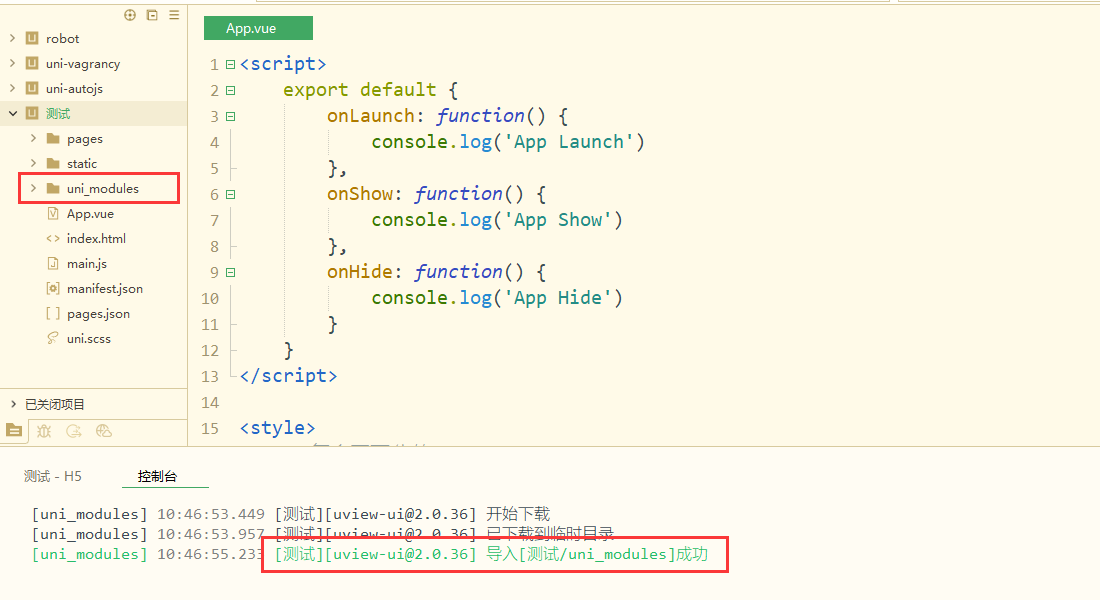Click the closing </script> tag
1100x600 pixels.
coord(288,375)
